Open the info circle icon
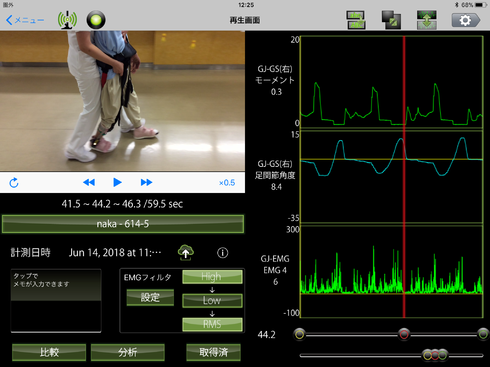 pyautogui.click(x=223, y=253)
